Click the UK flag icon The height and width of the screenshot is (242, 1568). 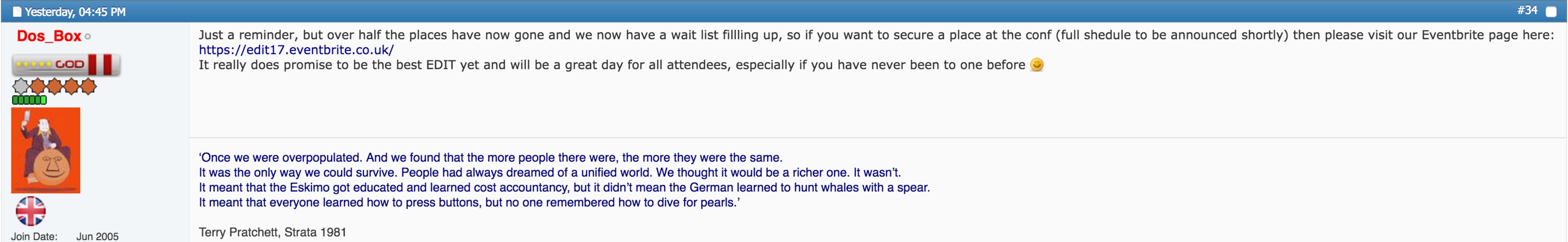[x=30, y=211]
